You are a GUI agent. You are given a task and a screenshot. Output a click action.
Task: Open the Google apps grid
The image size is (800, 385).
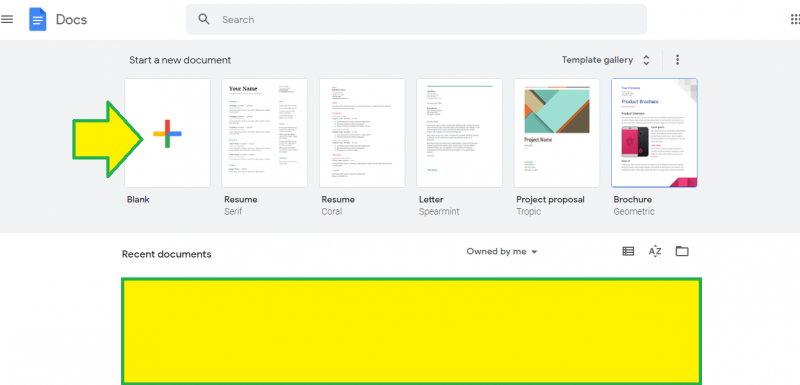pos(795,19)
